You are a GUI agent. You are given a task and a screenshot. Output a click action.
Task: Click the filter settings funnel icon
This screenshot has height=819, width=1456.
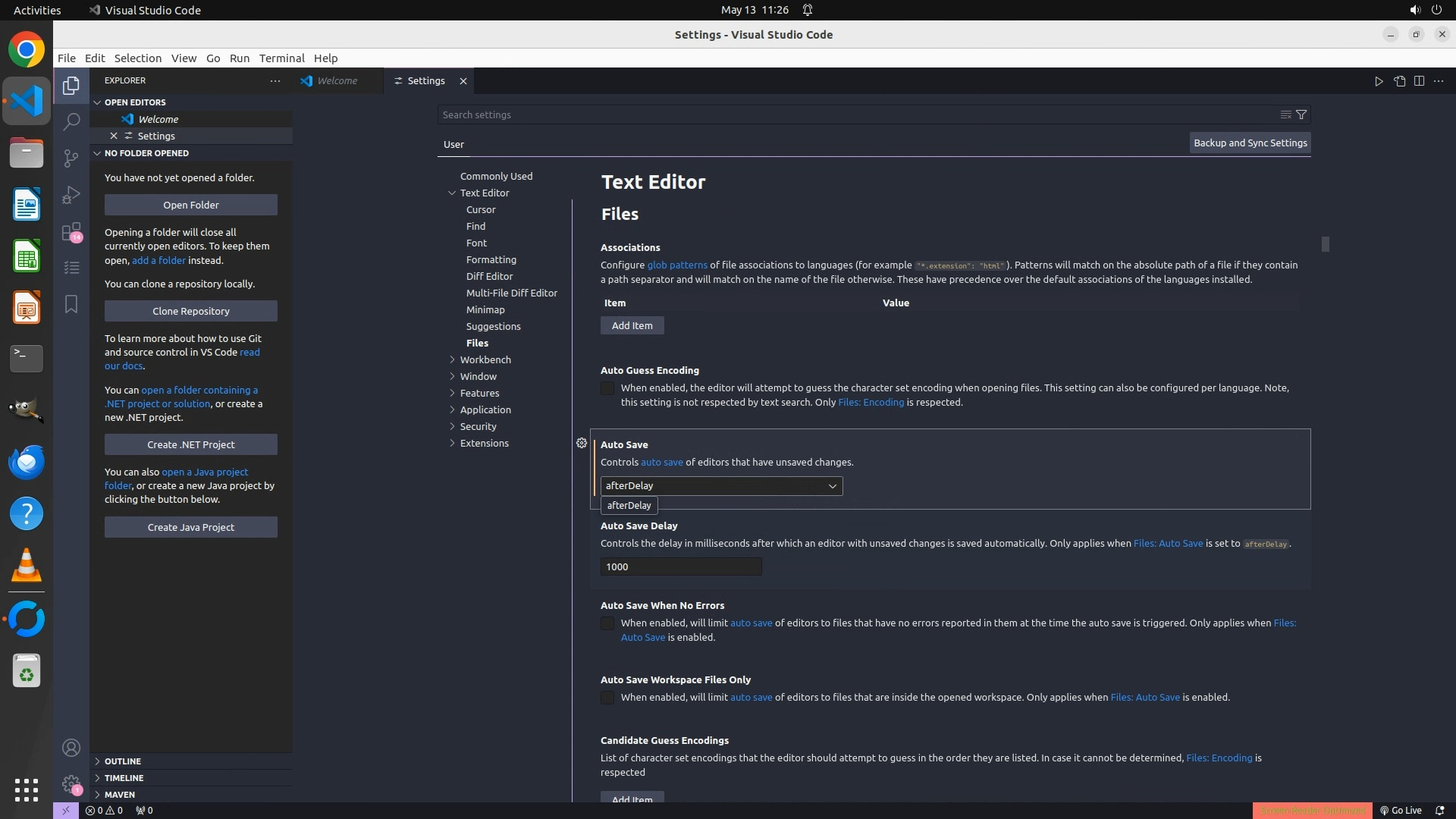[1301, 115]
